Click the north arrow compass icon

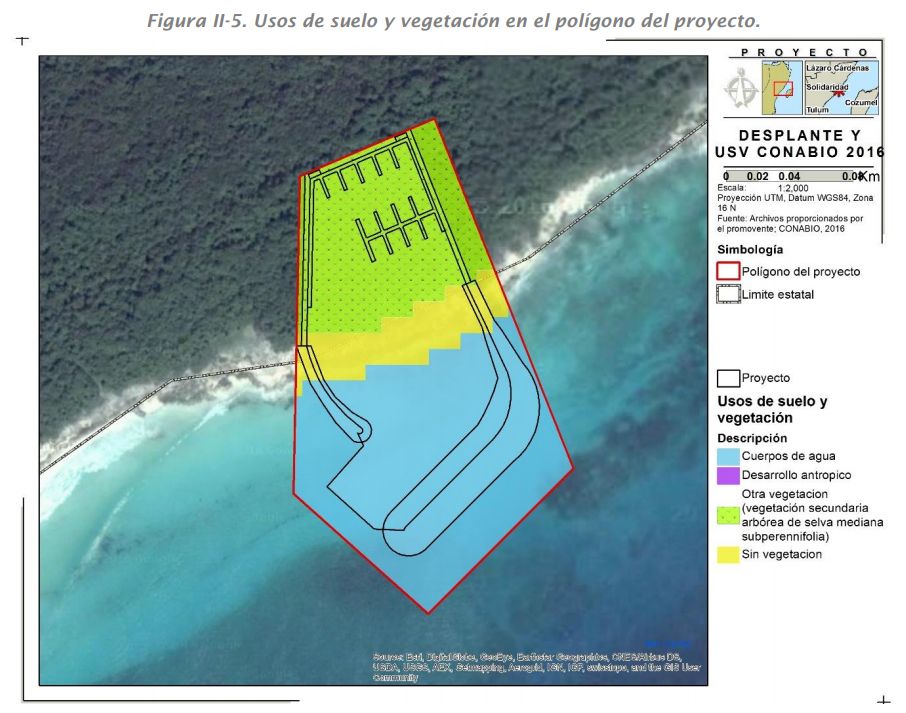740,88
